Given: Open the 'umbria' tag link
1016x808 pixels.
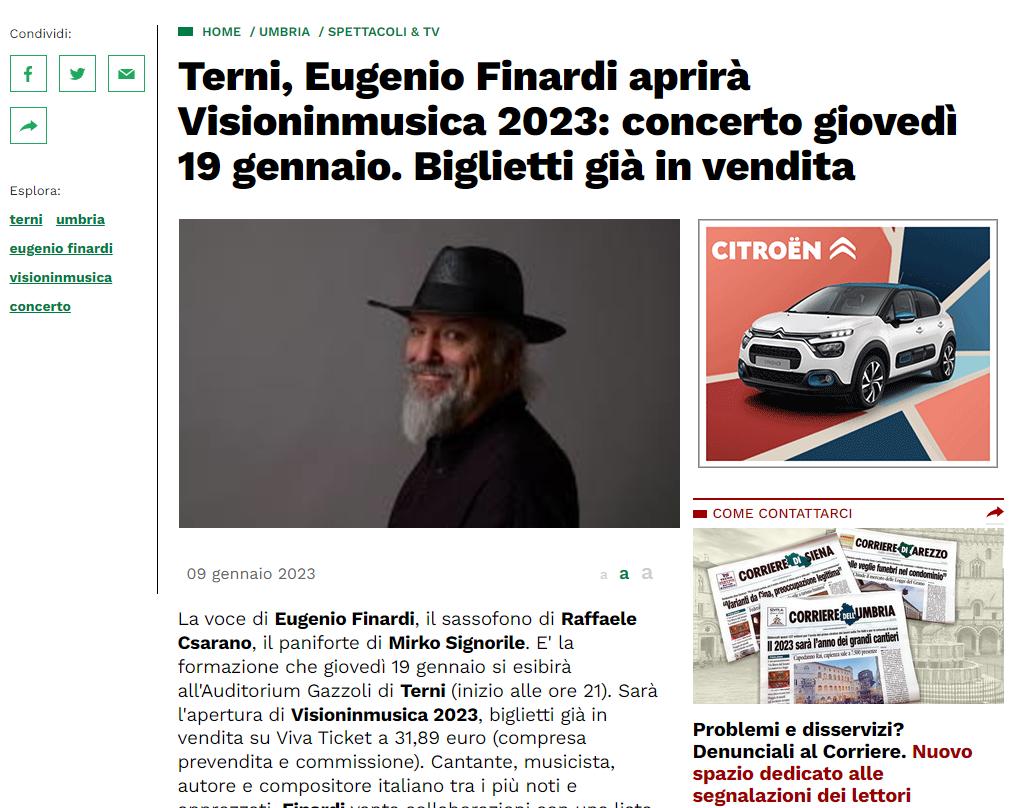Looking at the screenshot, I should pos(80,219).
